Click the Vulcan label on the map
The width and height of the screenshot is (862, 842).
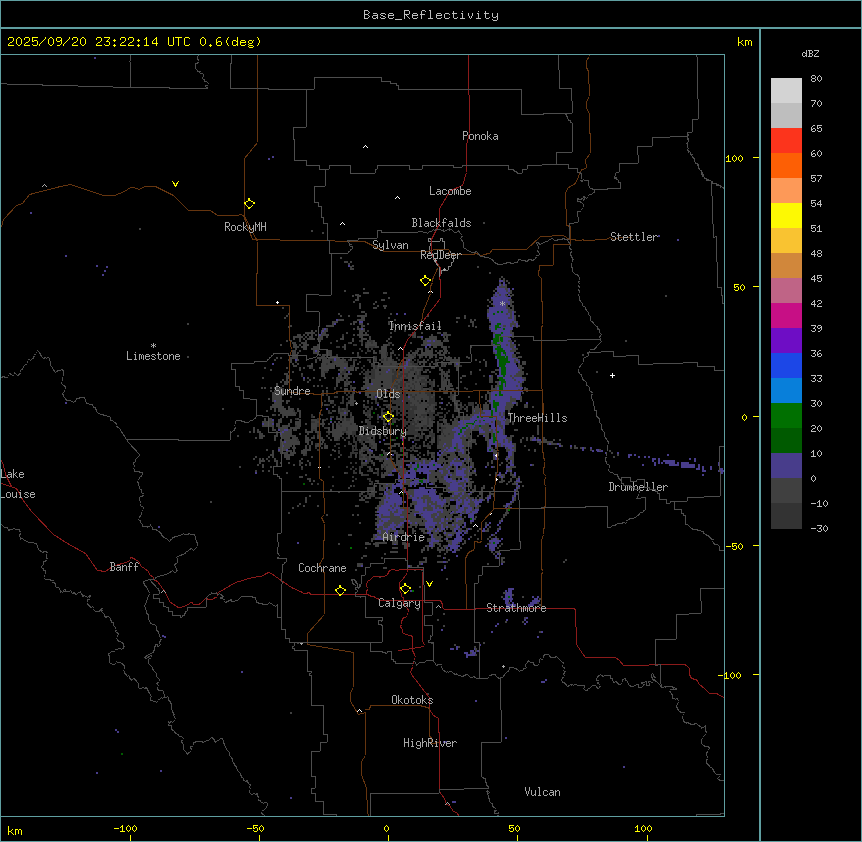tap(542, 792)
